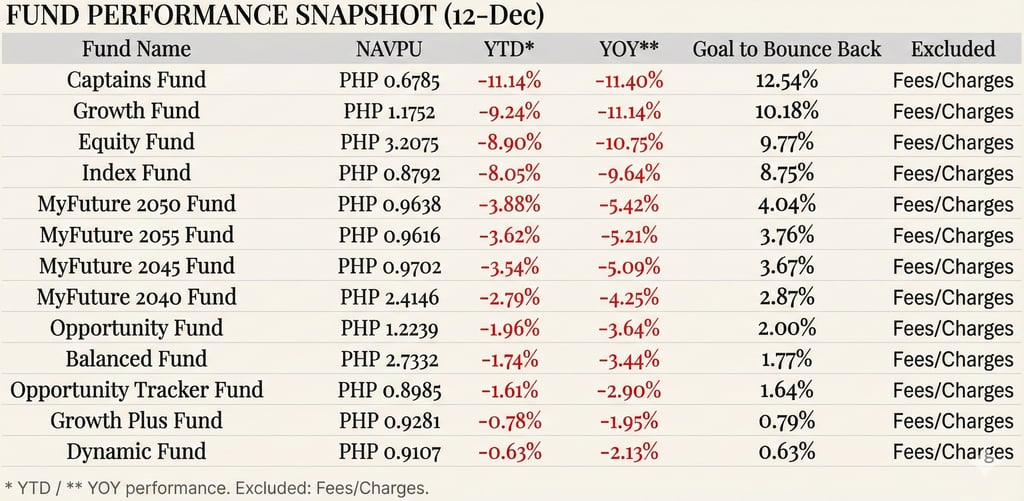Click the Fund Name column header
Screen dimensions: 1024x501
point(136,49)
